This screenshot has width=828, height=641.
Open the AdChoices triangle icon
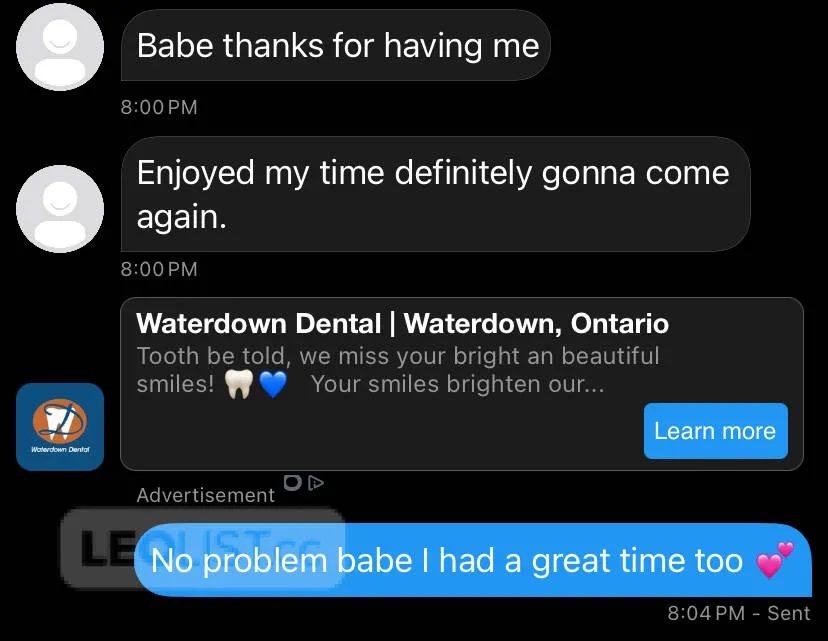point(317,483)
